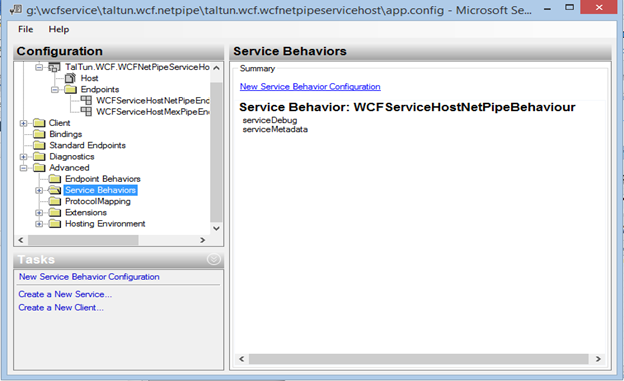Minimize the configuration editor window
Screen dimensions: 624x381
[548, 8]
